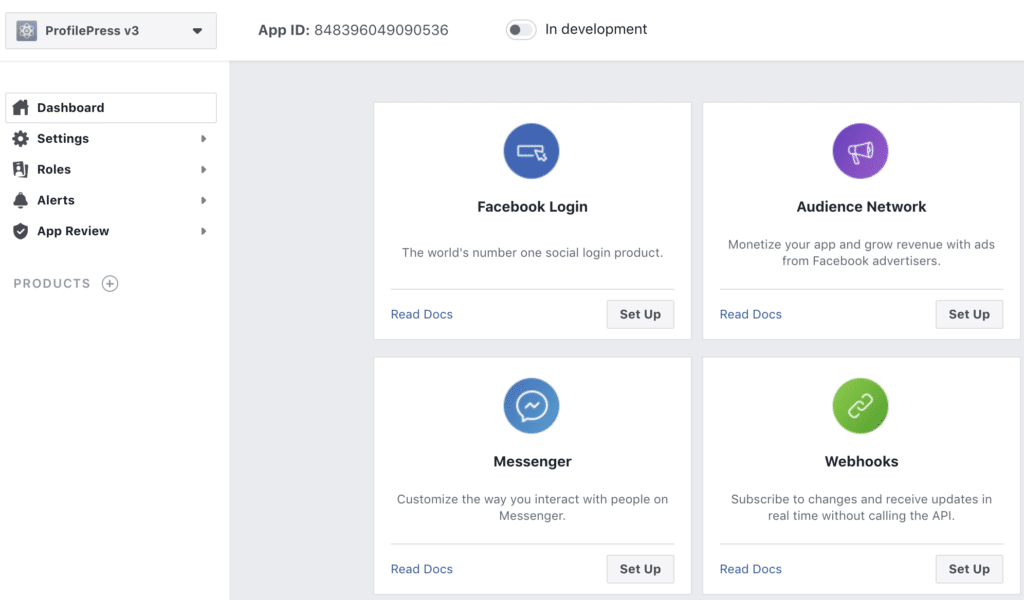Screen dimensions: 1024x600
Task: Open the Settings menu item
Action: click(111, 138)
